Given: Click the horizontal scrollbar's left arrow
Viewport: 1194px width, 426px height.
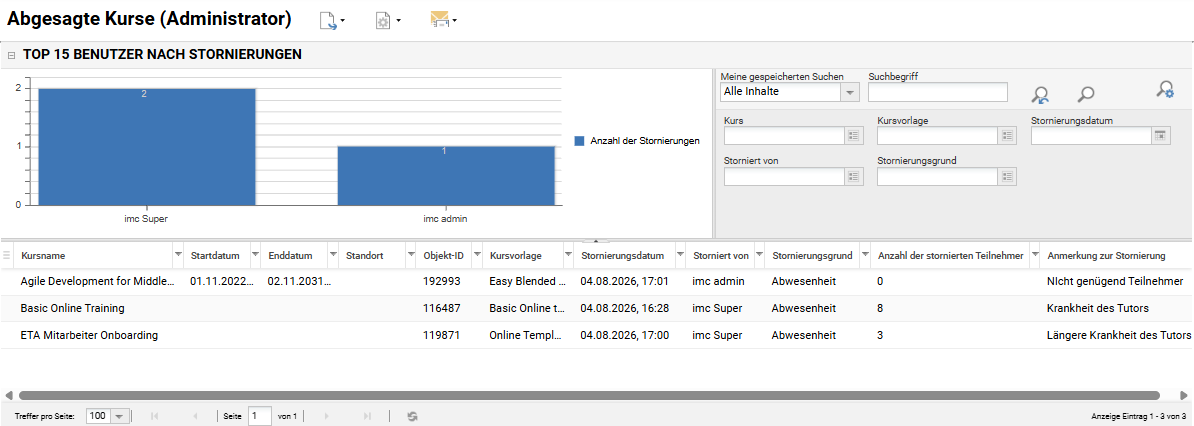Looking at the screenshot, I should (x=8, y=396).
